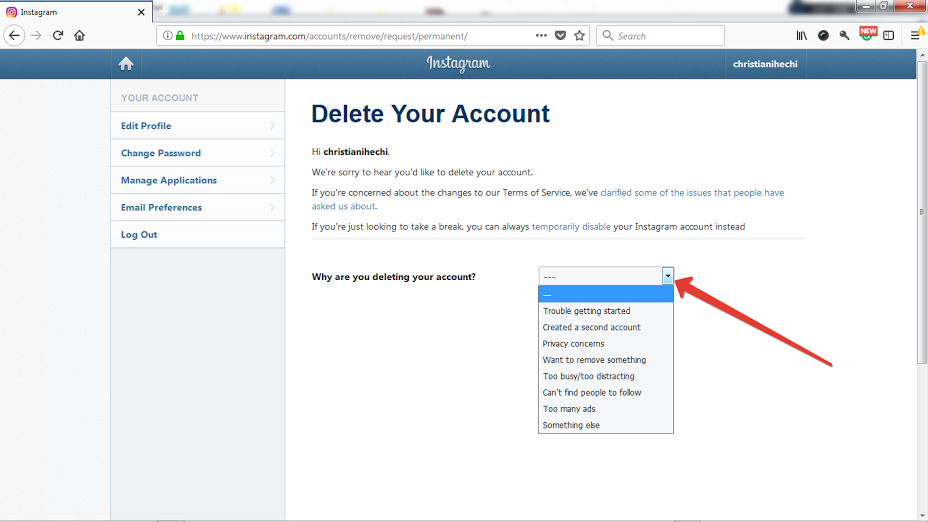This screenshot has height=522, width=928.
Task: Open the extension marked NEW
Action: coord(868,34)
